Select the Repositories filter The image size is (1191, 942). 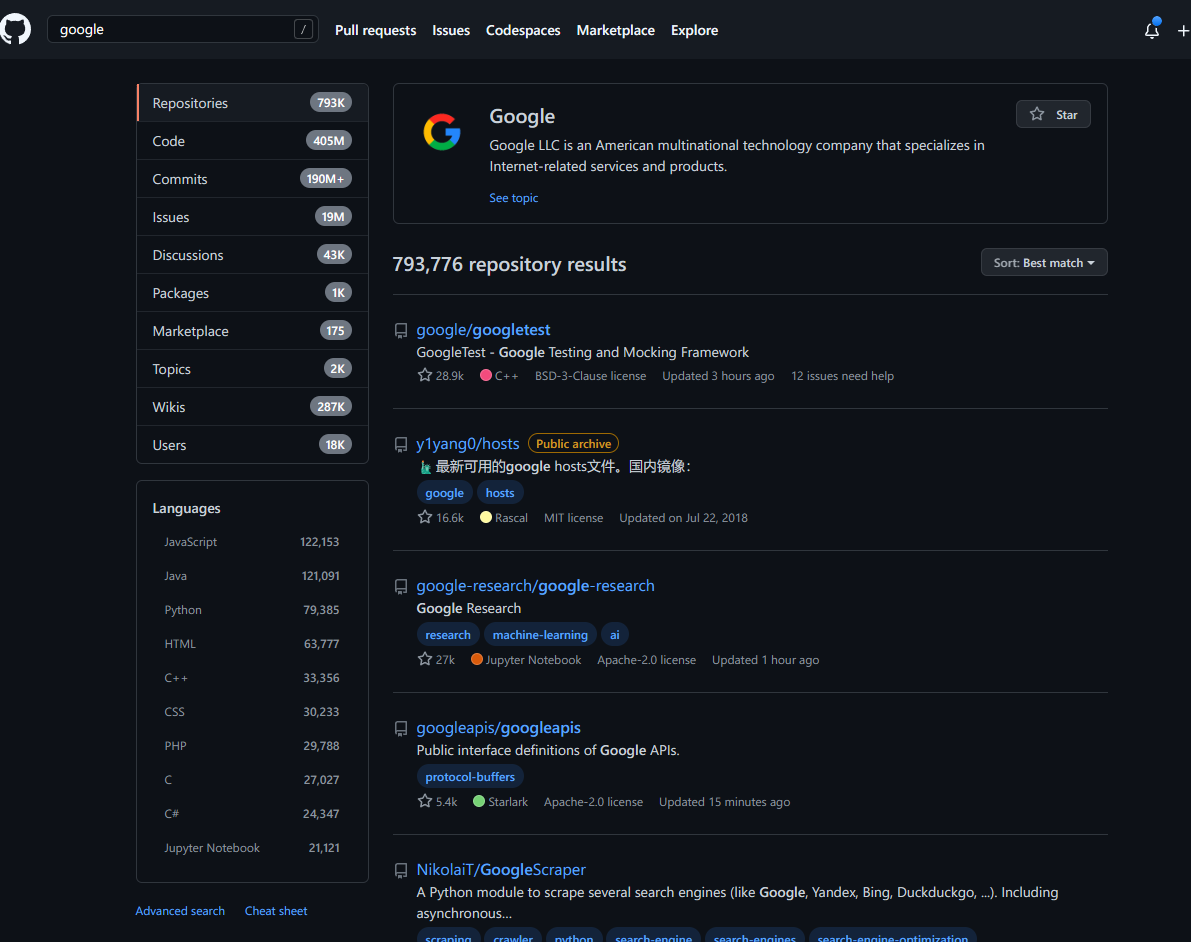tap(252, 103)
